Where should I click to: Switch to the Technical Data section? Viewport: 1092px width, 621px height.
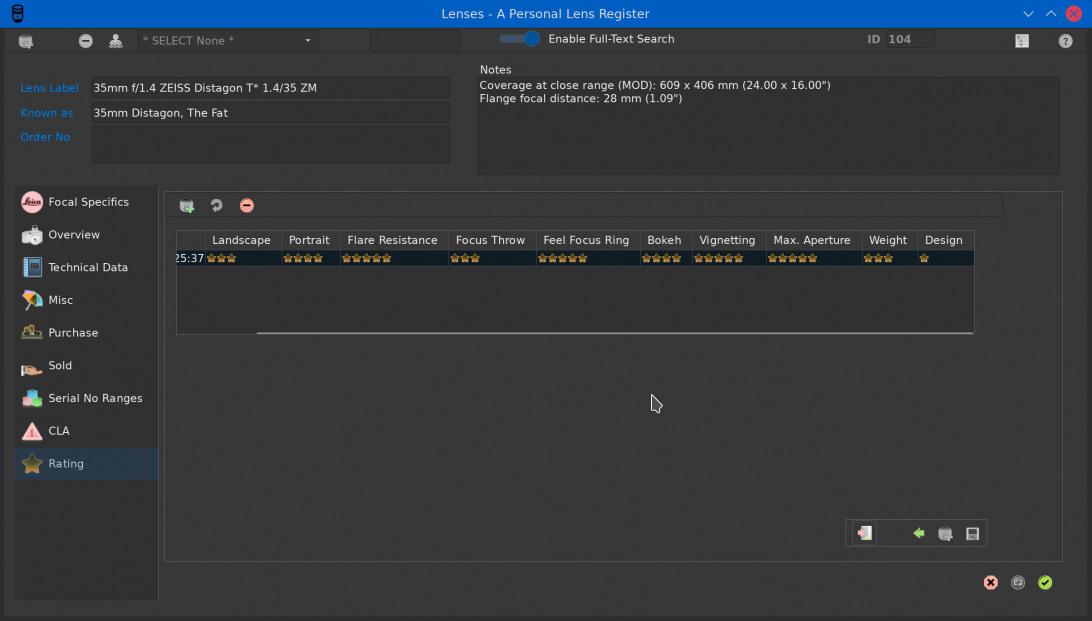(87, 267)
